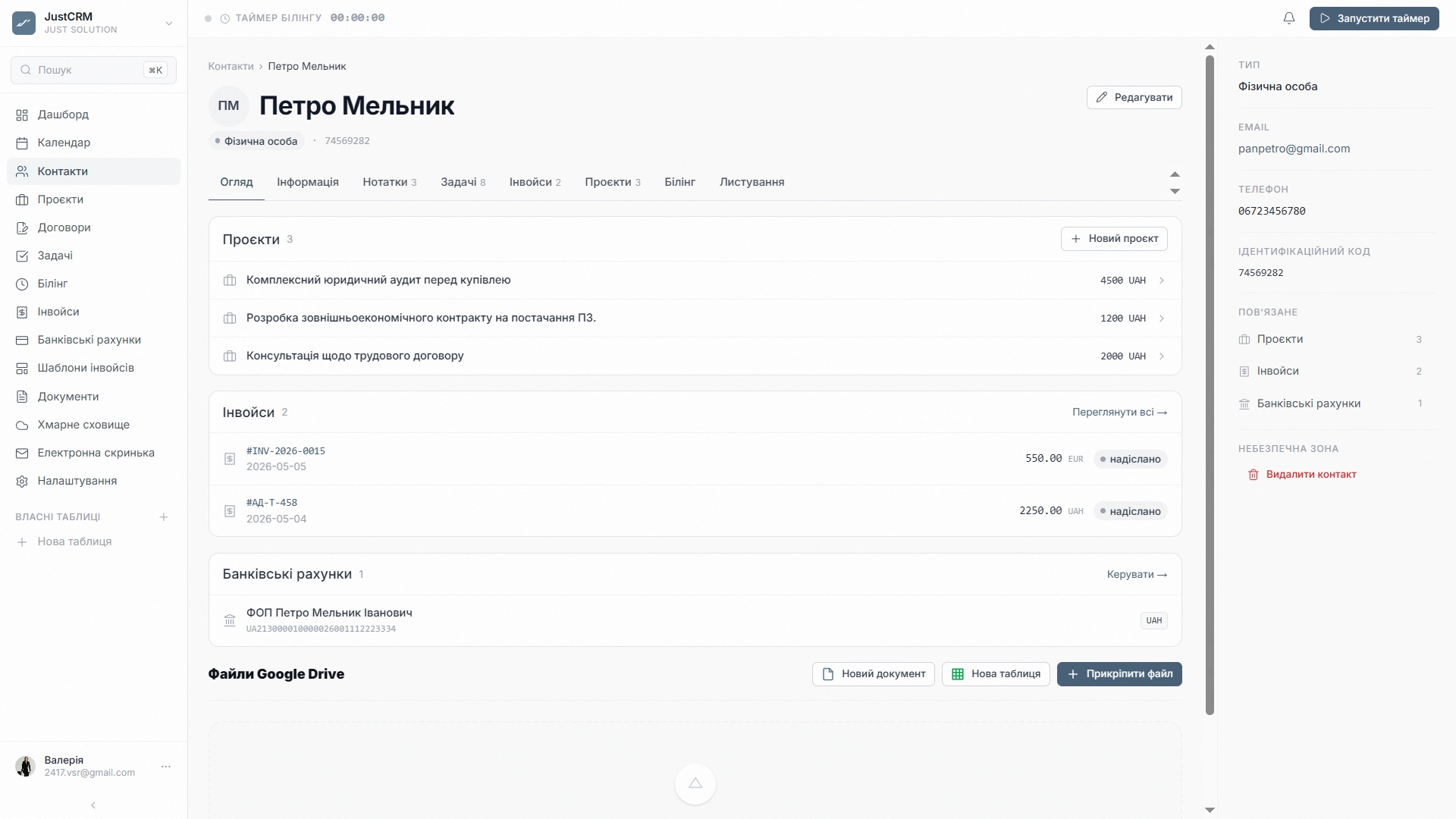Click надіслано status of #INV-2026-0015

point(1131,460)
